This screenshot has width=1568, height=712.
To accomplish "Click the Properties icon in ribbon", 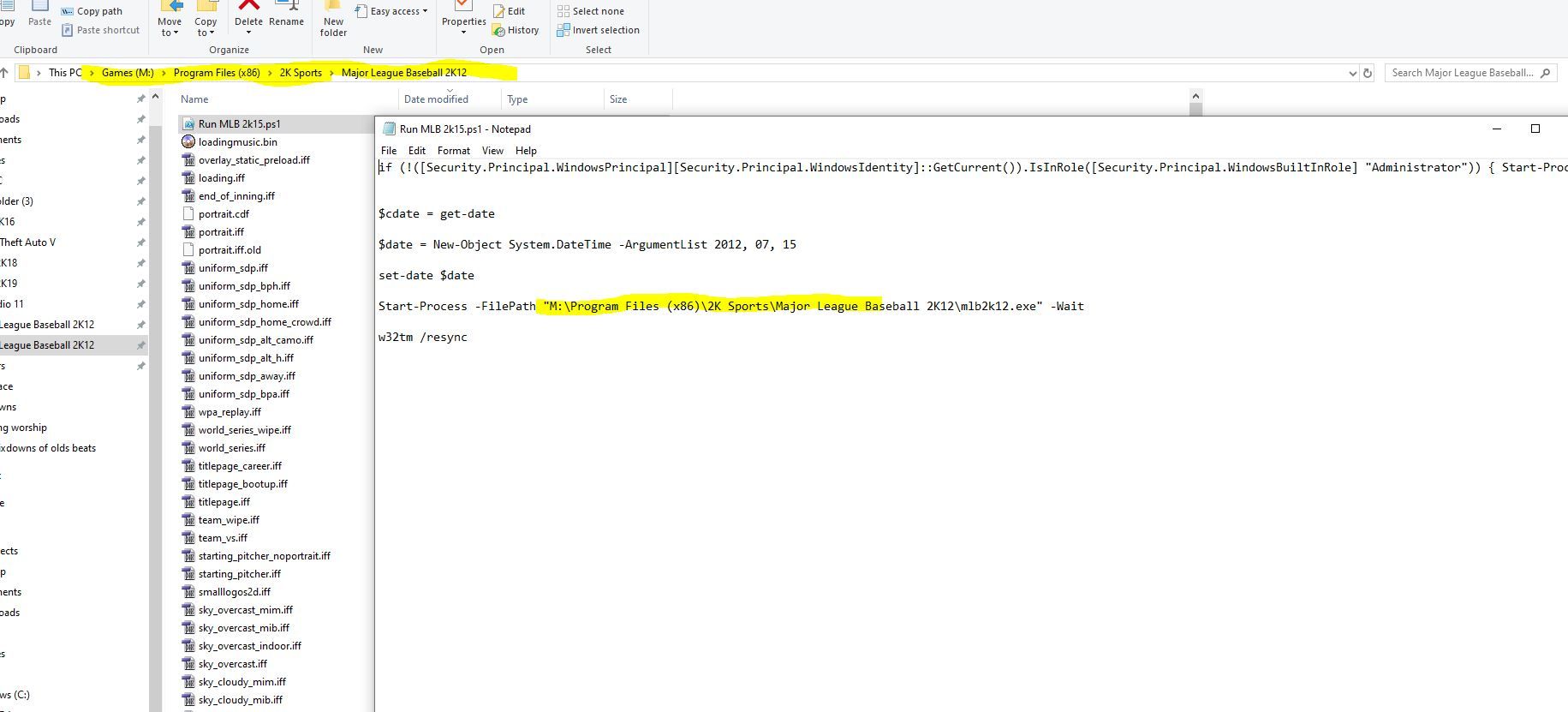I will (463, 7).
